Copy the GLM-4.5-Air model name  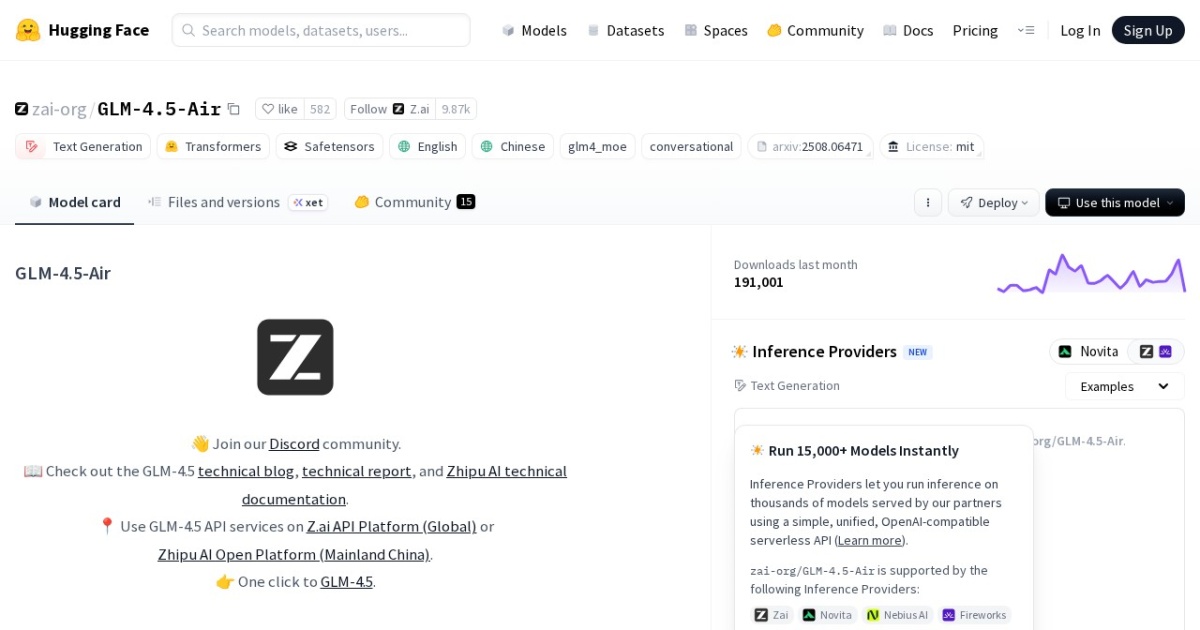click(x=232, y=108)
